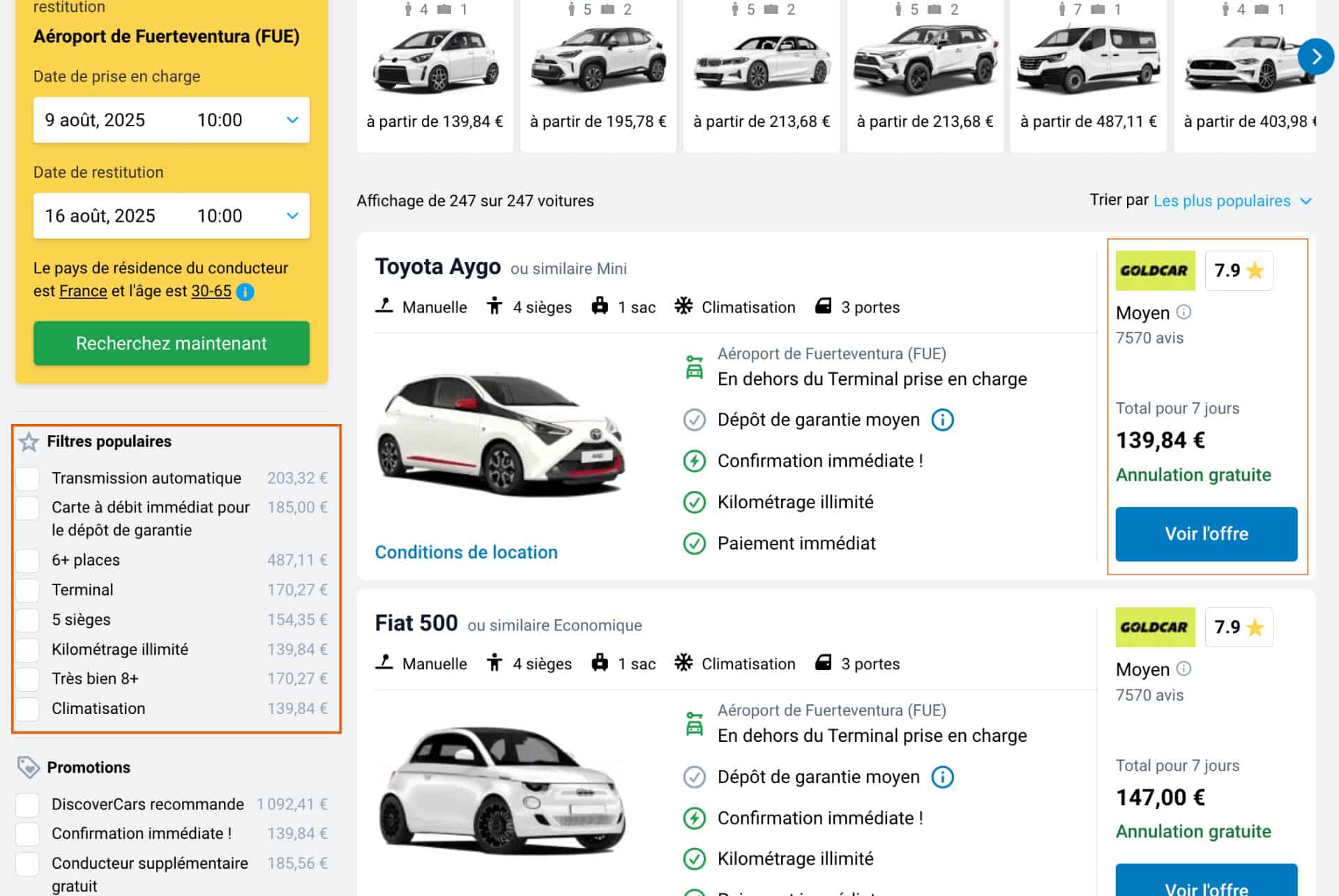Click Recherchez maintenant button
Image resolution: width=1339 pixels, height=896 pixels.
172,343
